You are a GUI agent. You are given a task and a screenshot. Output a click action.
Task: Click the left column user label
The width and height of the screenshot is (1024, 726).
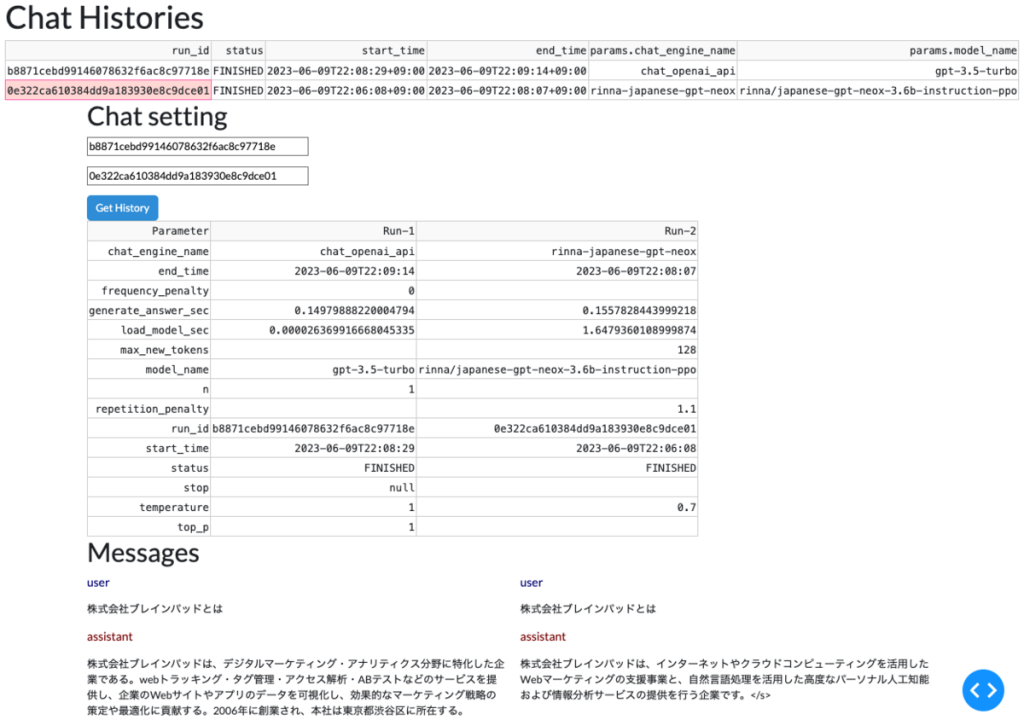(98, 582)
